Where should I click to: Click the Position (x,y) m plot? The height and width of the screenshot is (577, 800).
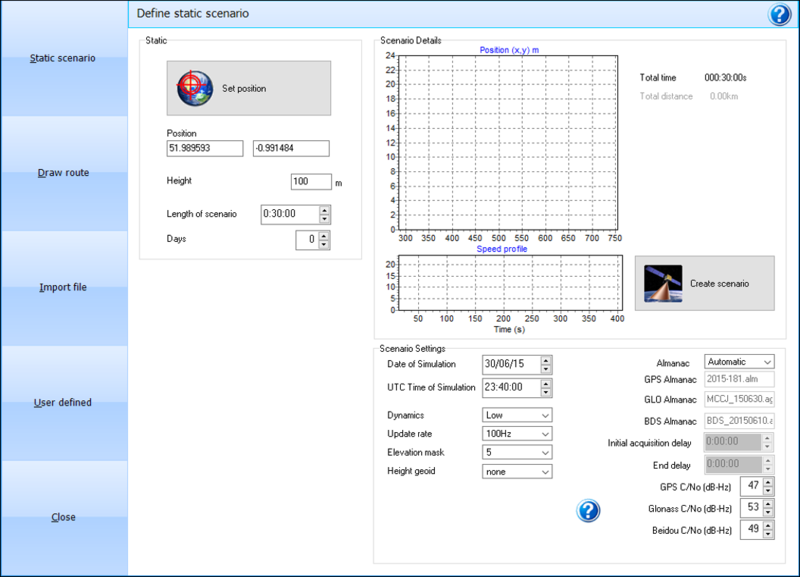[508, 143]
